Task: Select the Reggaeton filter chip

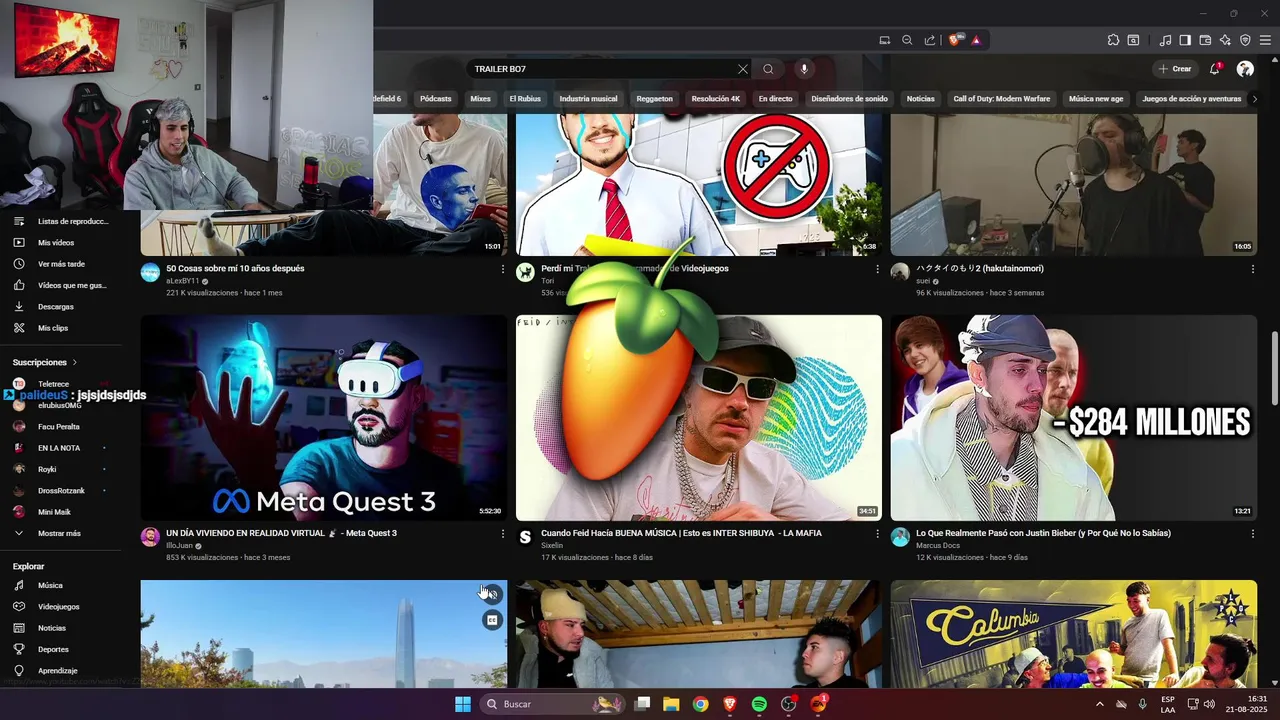Action: pos(655,99)
